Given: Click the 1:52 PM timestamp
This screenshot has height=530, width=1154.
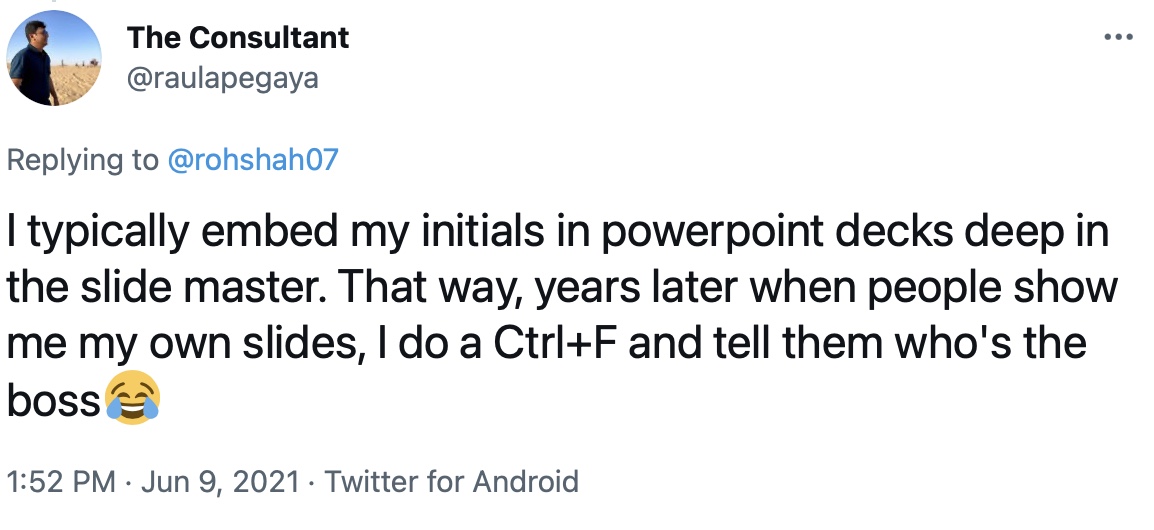Looking at the screenshot, I should 62,482.
